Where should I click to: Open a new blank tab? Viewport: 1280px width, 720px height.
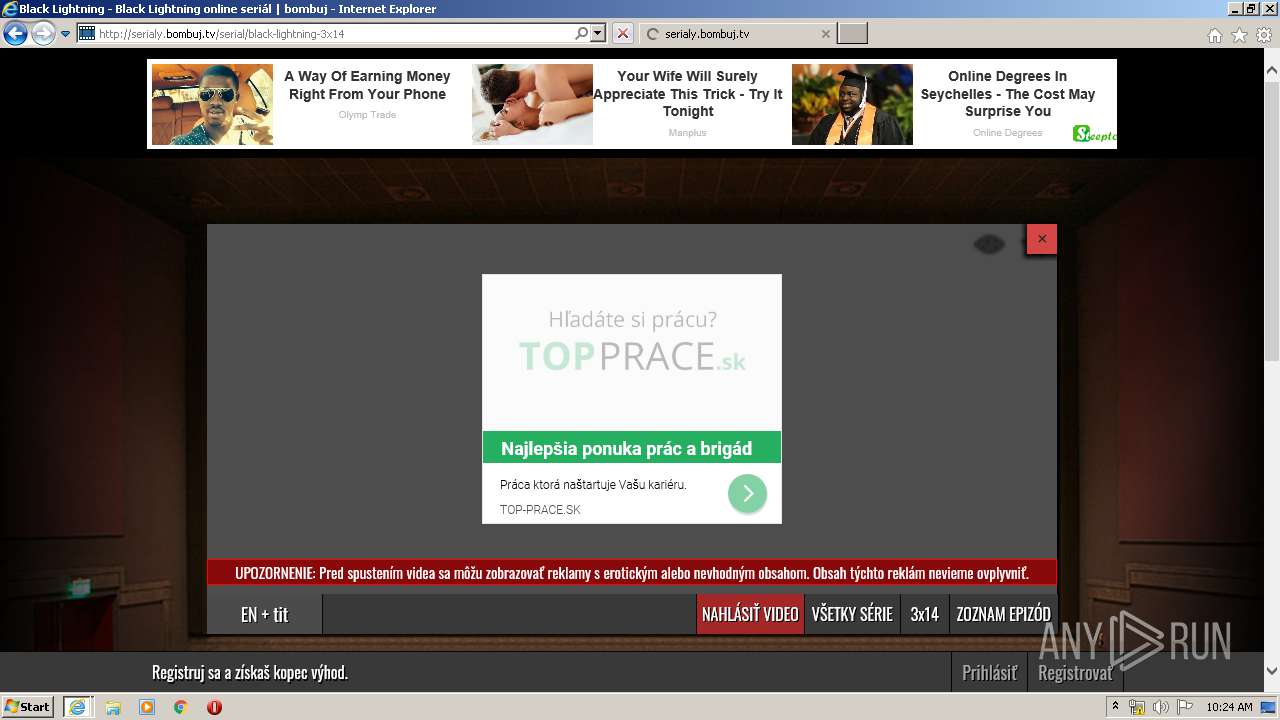click(852, 34)
